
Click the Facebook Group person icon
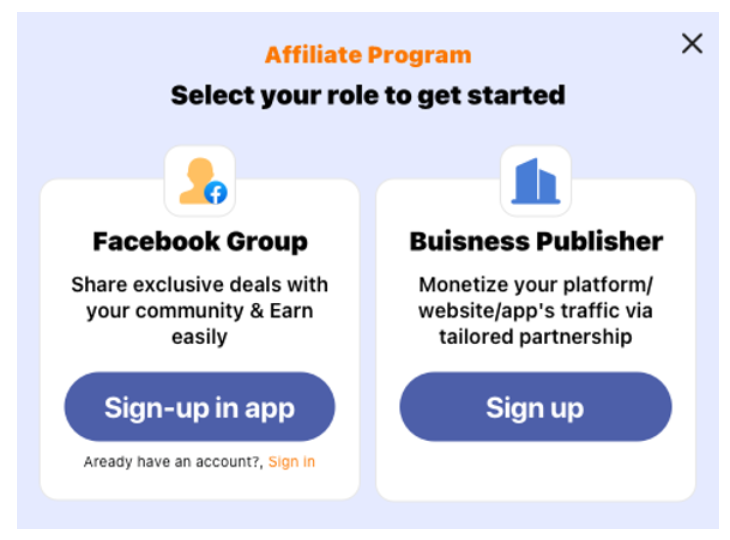coord(193,180)
